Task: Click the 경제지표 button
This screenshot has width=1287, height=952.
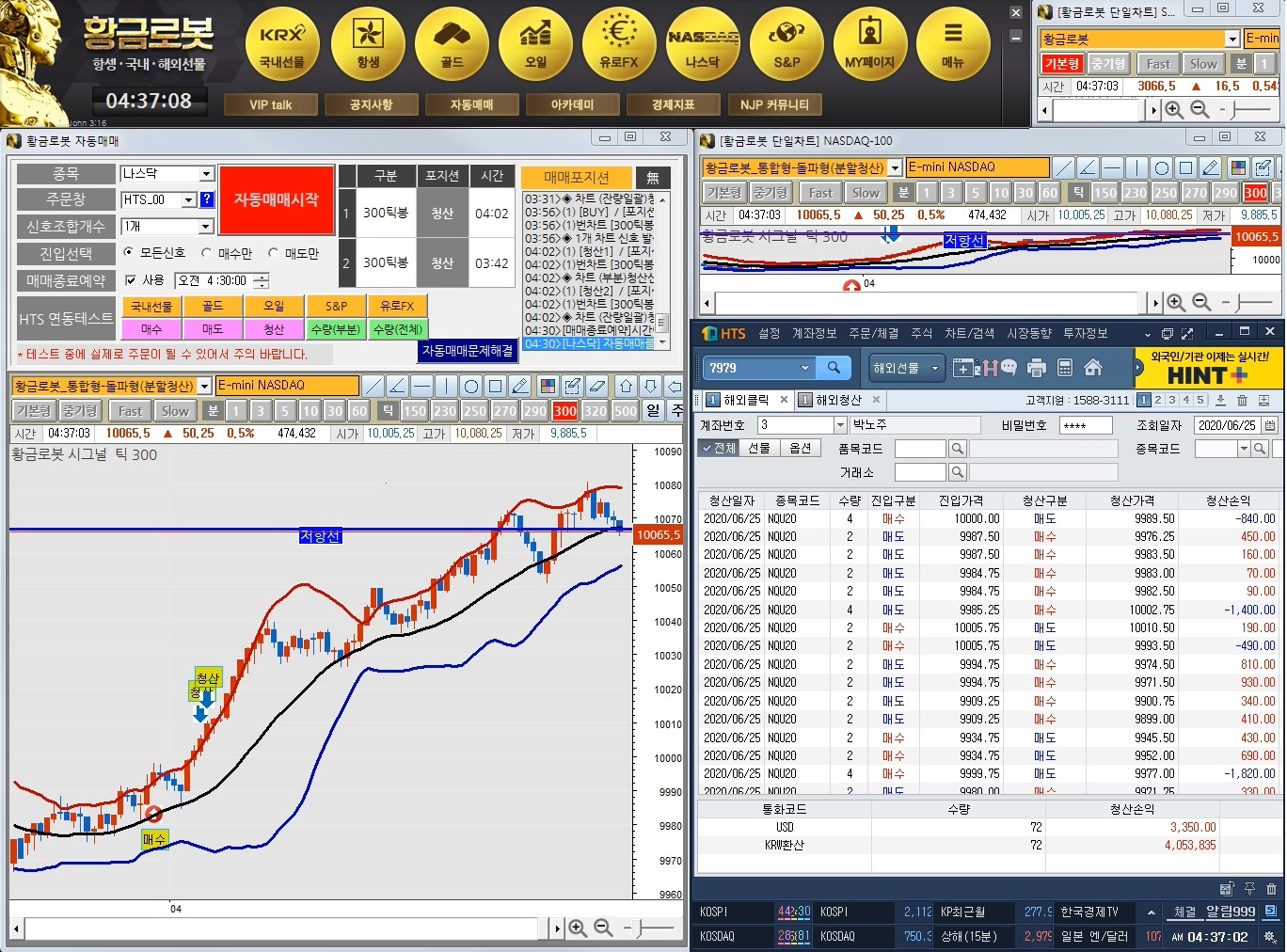Action: coord(673,104)
